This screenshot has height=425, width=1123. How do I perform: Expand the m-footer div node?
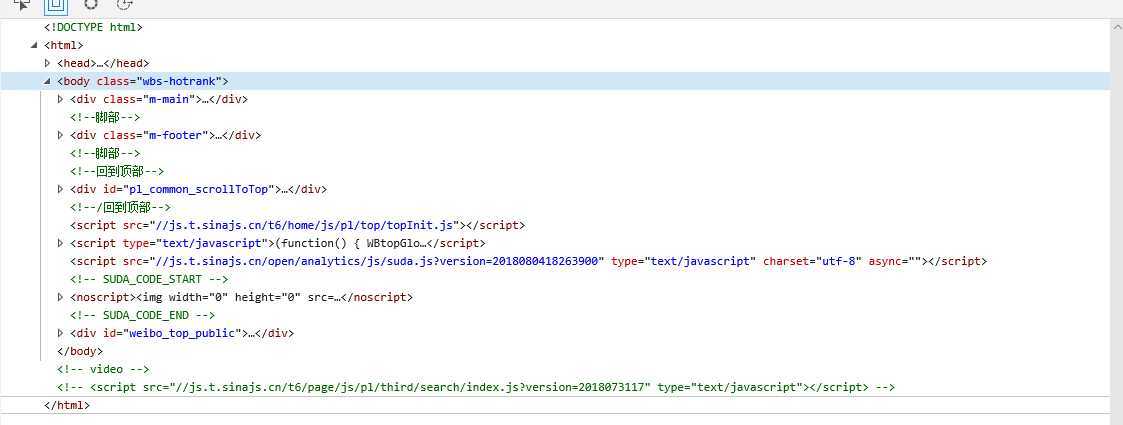coord(60,135)
